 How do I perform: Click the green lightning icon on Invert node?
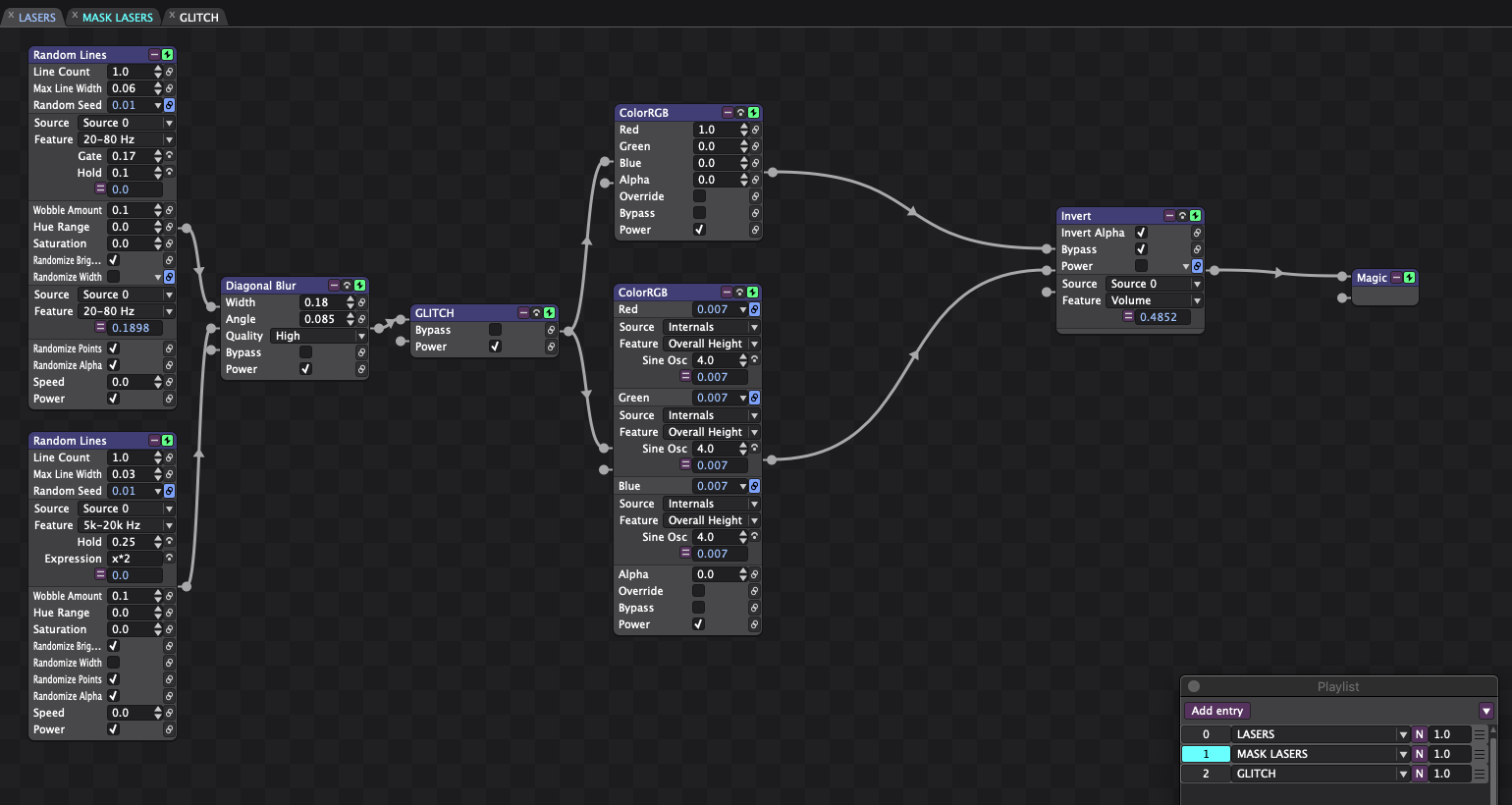pyautogui.click(x=1195, y=216)
